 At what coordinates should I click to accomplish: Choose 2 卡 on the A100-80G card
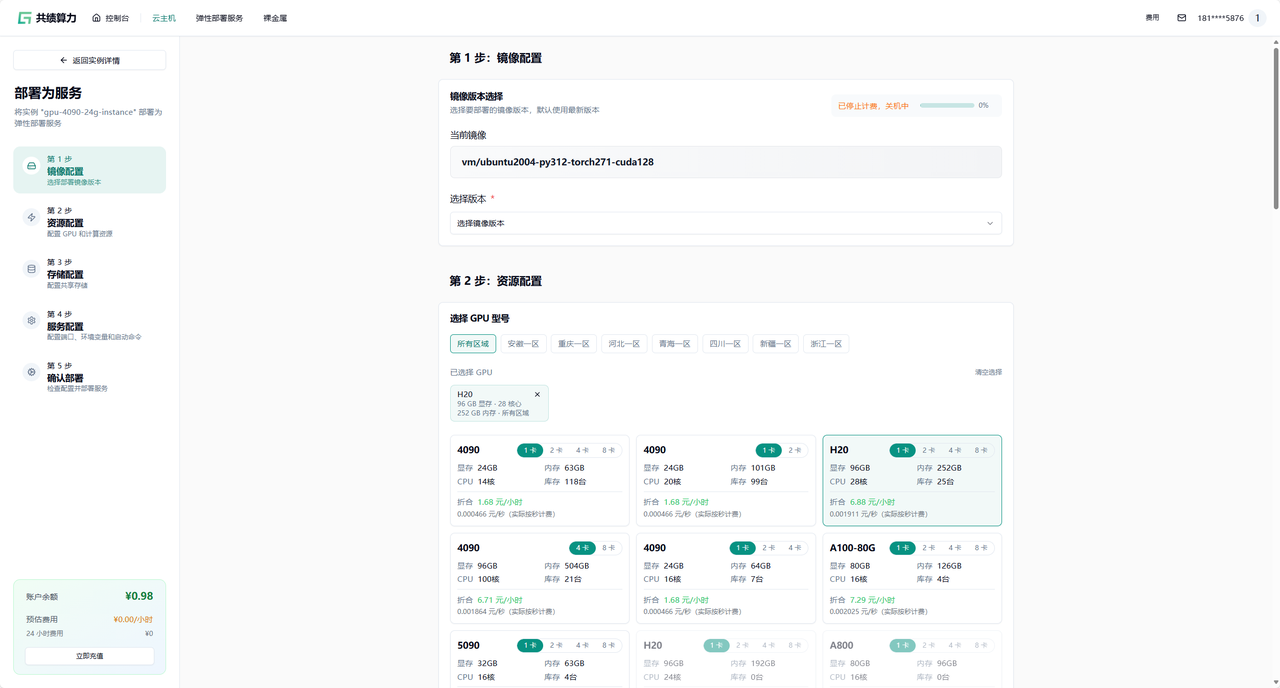click(929, 548)
